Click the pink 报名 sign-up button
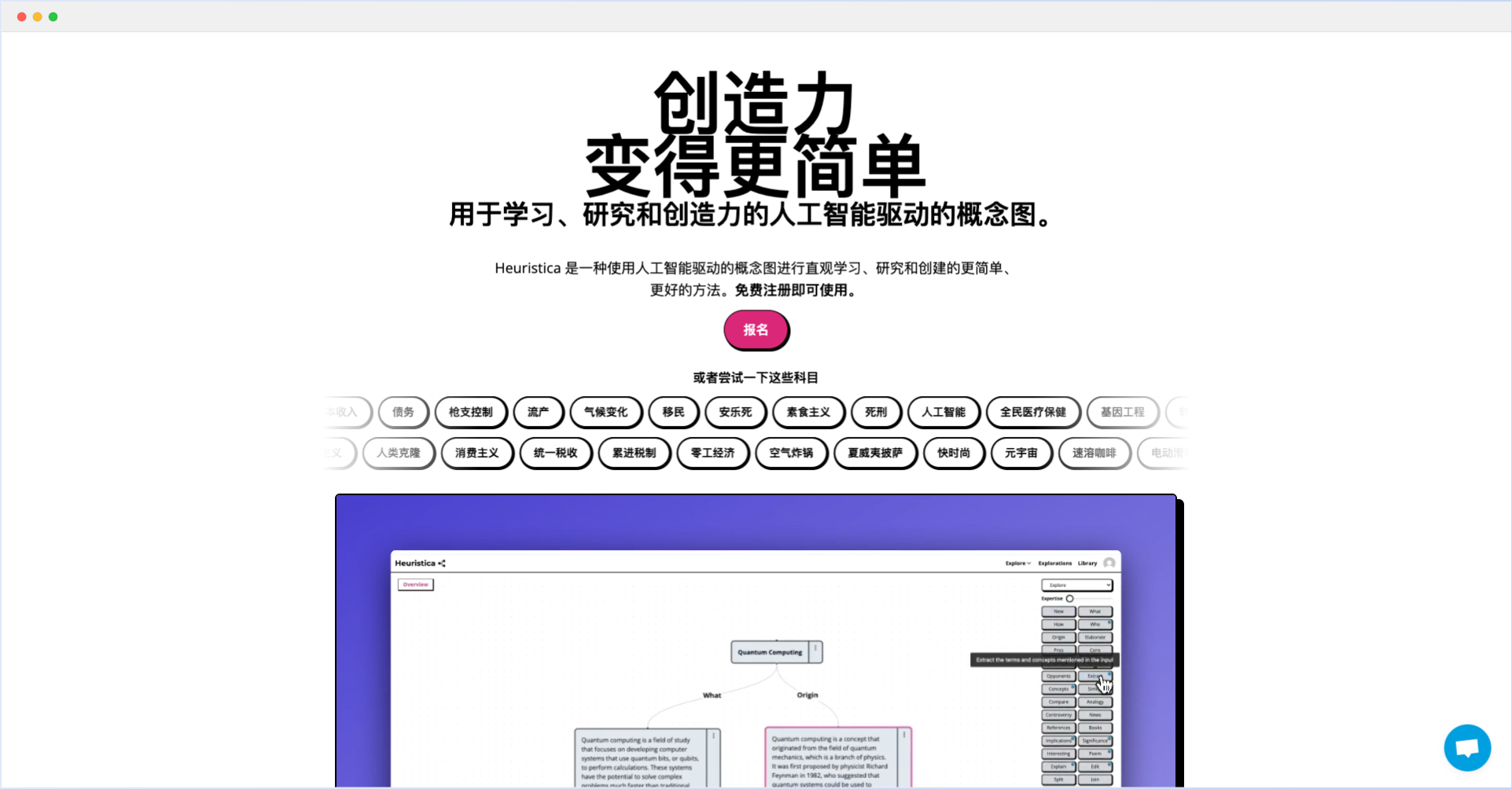Image resolution: width=1512 pixels, height=789 pixels. [756, 330]
